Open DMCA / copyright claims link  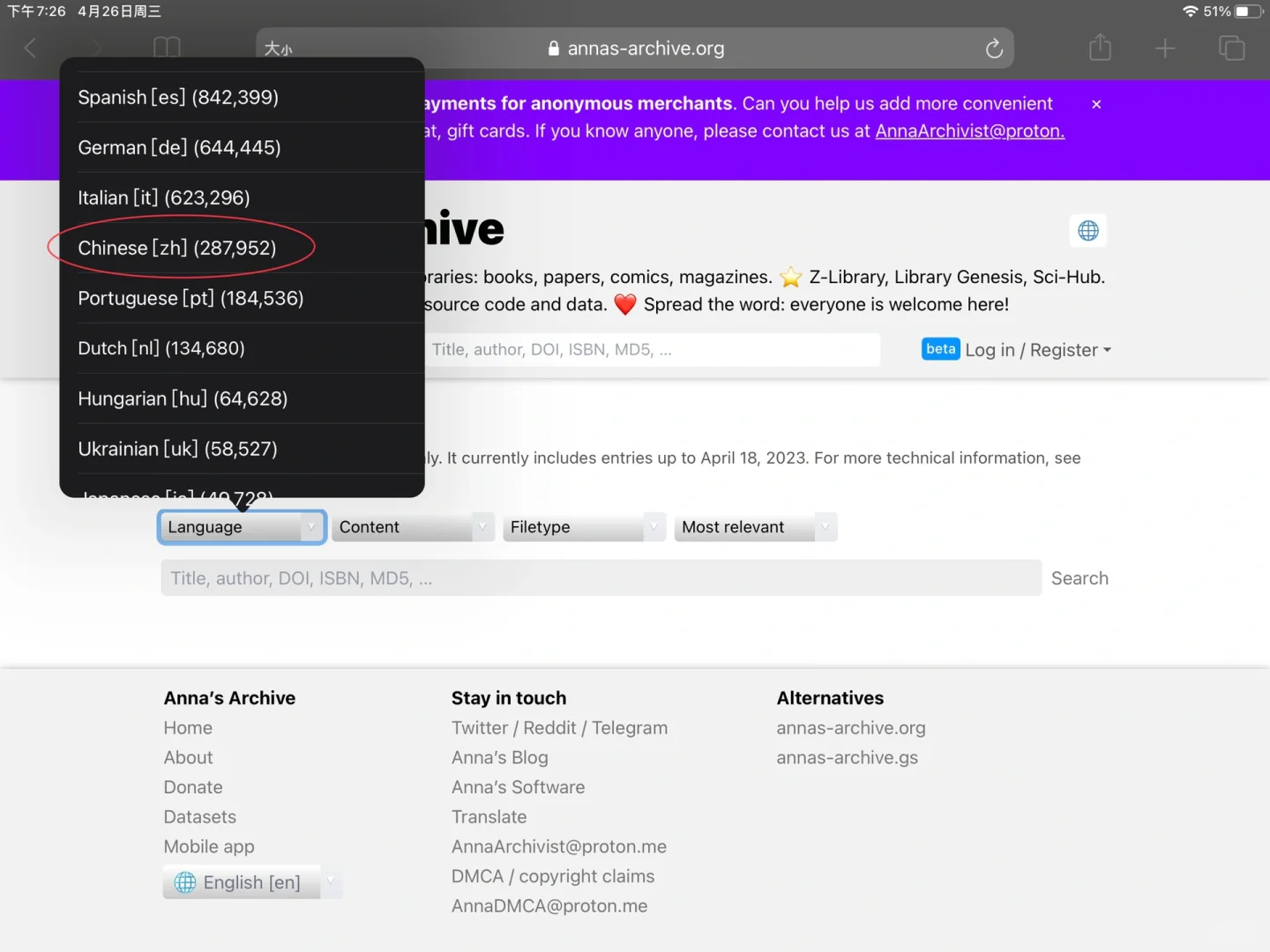[x=553, y=876]
